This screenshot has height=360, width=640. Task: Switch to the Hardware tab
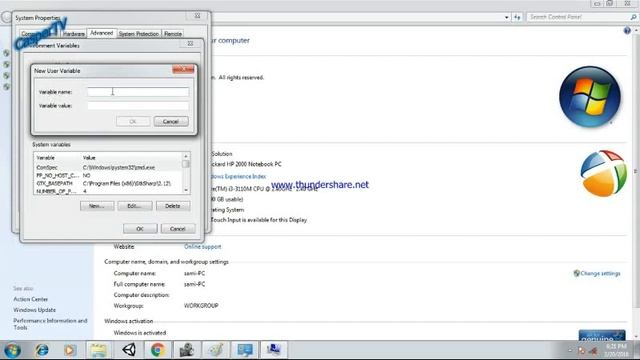(x=74, y=34)
